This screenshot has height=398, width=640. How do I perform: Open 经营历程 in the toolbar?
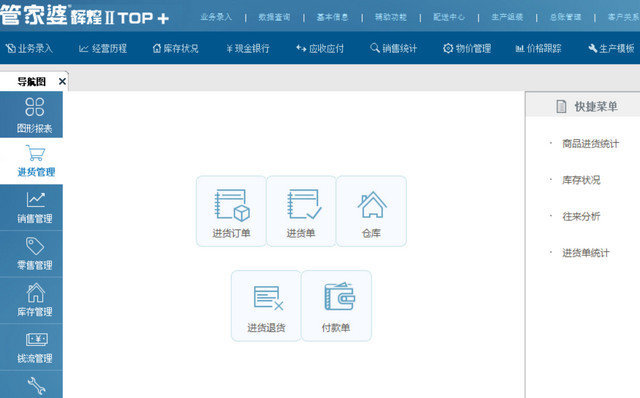[x=103, y=49]
